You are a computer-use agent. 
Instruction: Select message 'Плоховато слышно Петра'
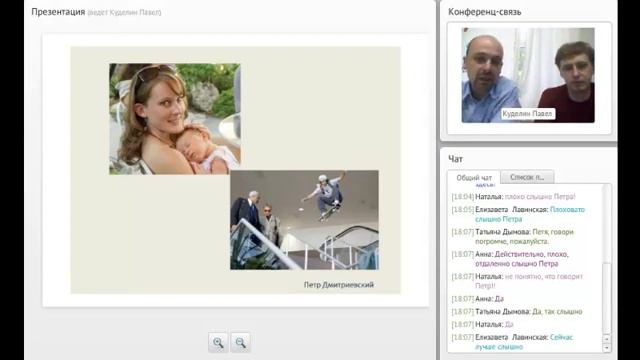[x=518, y=214]
